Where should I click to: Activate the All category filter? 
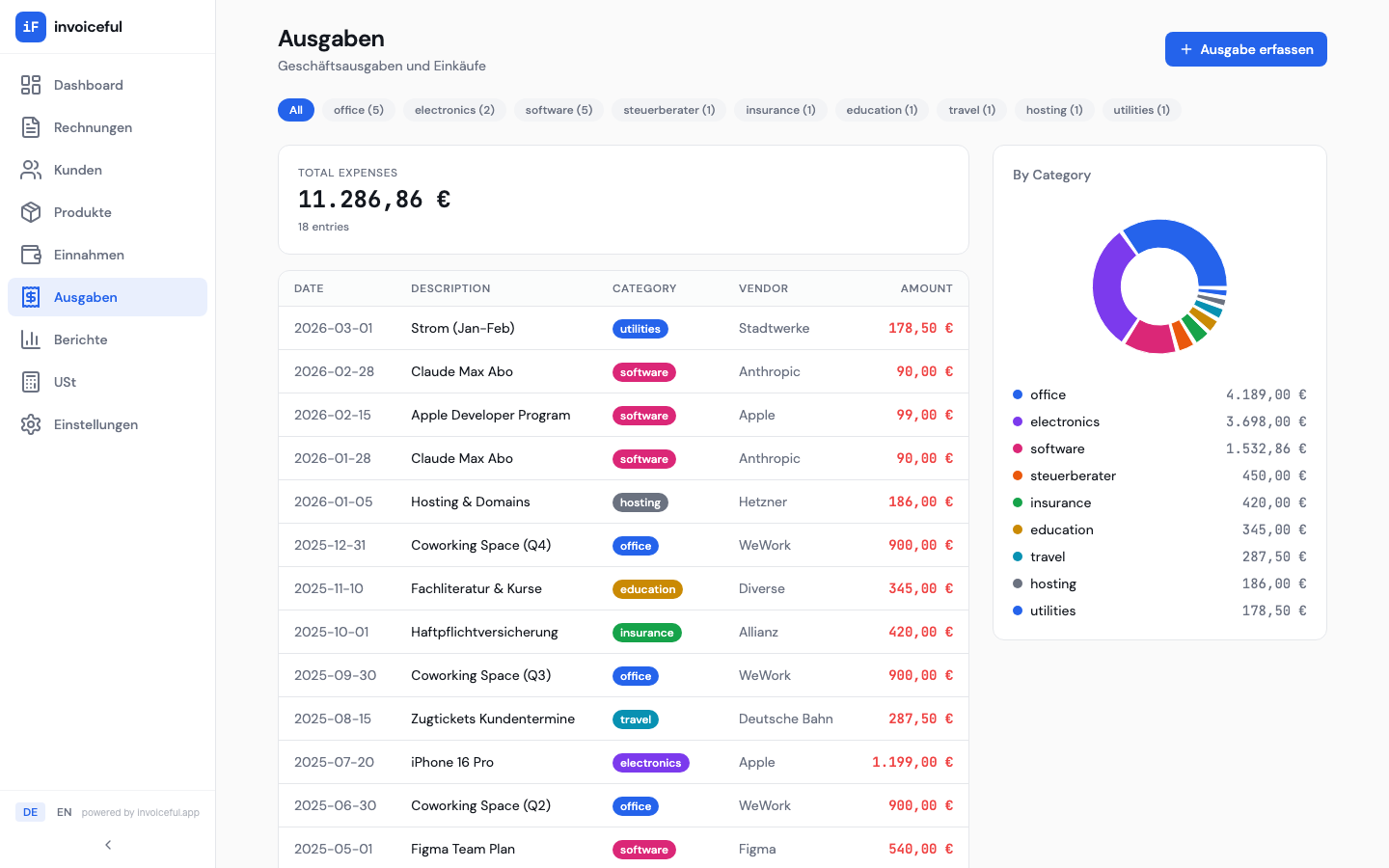tap(296, 110)
